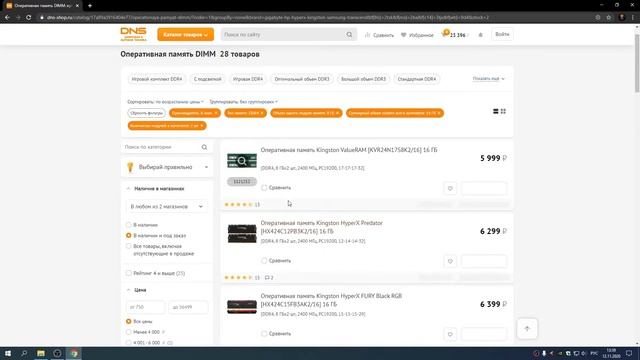Select the Оптимальный объем DDR3 tag

(x=302, y=79)
